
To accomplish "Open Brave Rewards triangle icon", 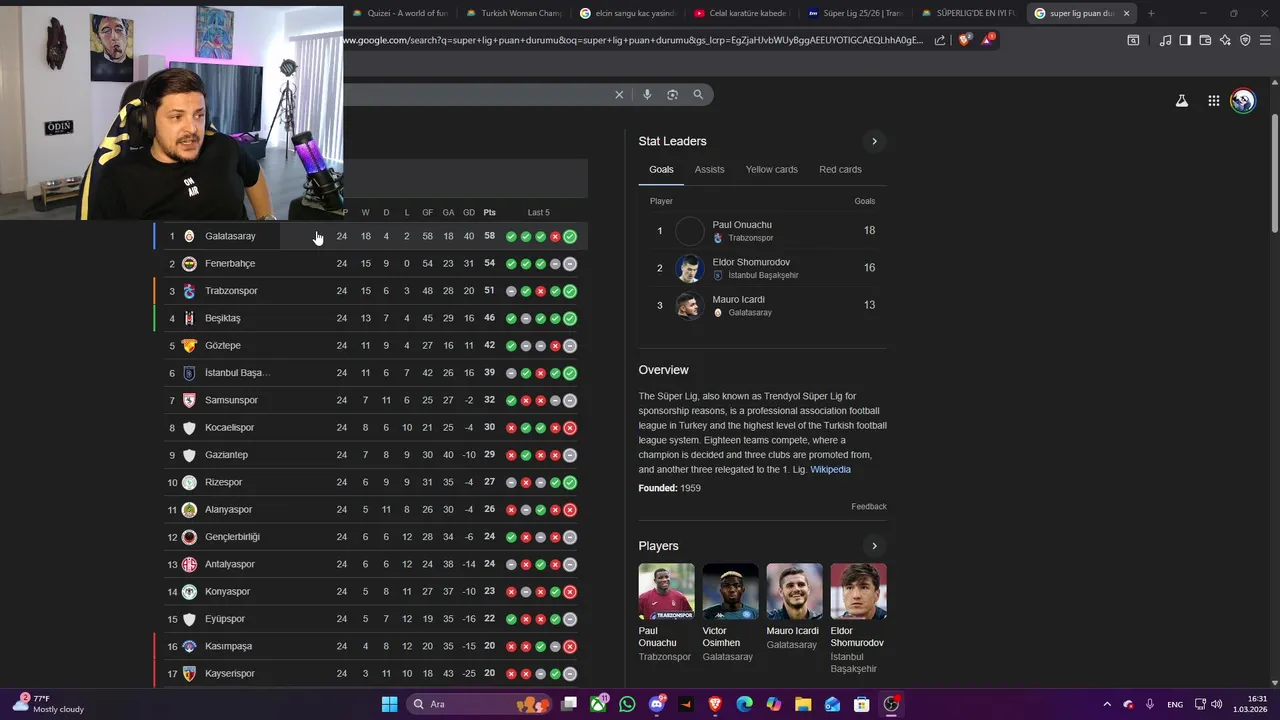I will (x=988, y=40).
